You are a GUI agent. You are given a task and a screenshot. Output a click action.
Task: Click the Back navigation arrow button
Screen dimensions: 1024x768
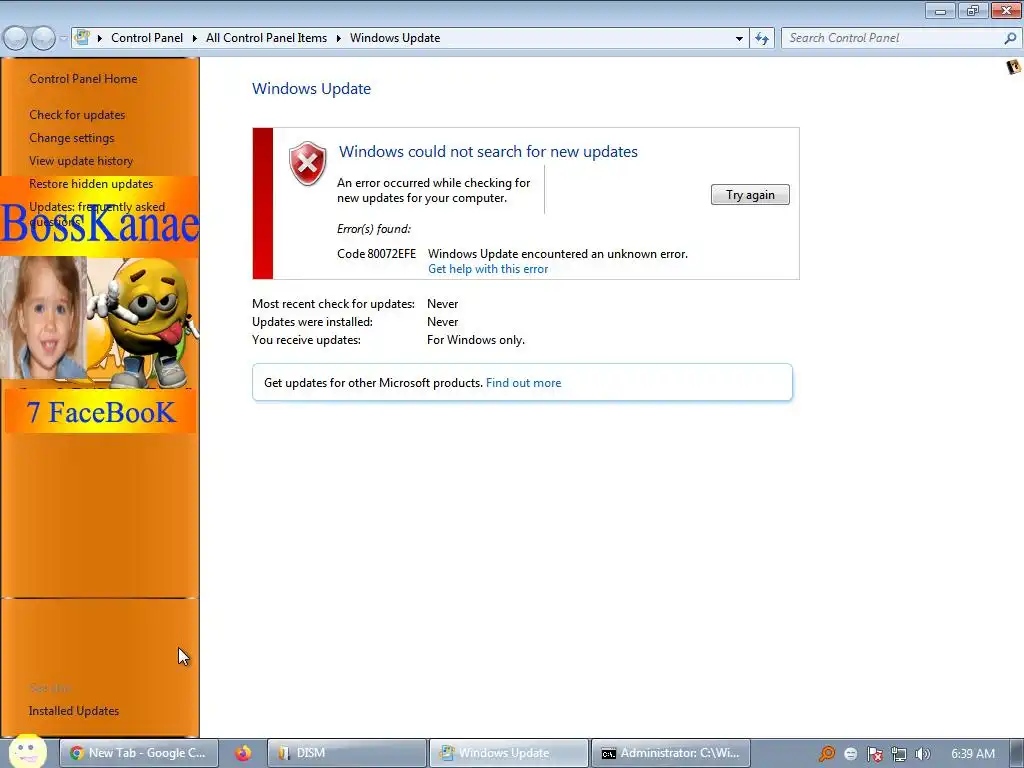tap(16, 39)
